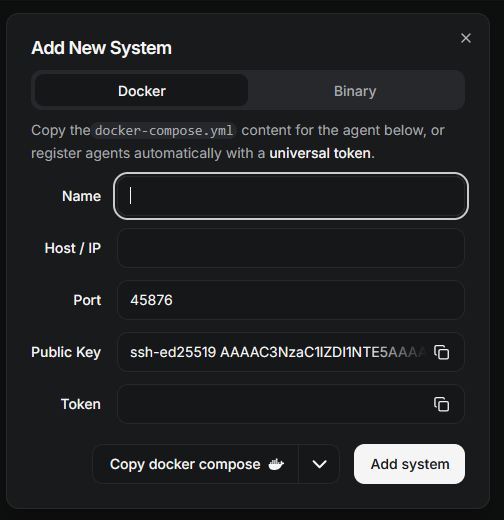504x520 pixels.
Task: Focus the Name input field
Action: (x=291, y=196)
